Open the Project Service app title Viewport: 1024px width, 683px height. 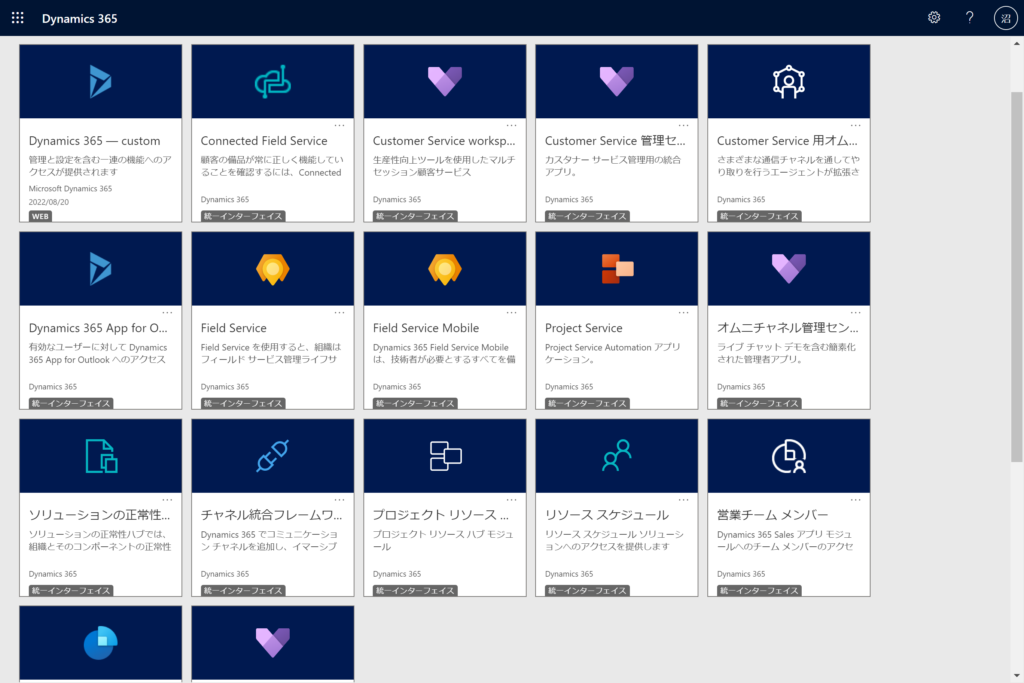583,328
